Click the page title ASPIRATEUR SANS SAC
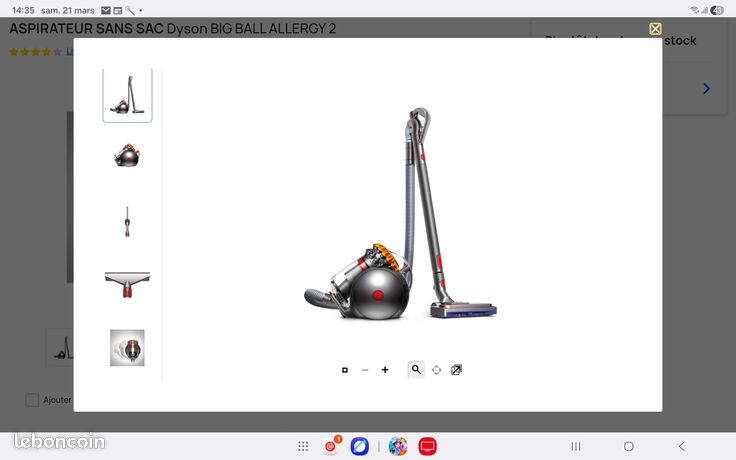 (86, 29)
